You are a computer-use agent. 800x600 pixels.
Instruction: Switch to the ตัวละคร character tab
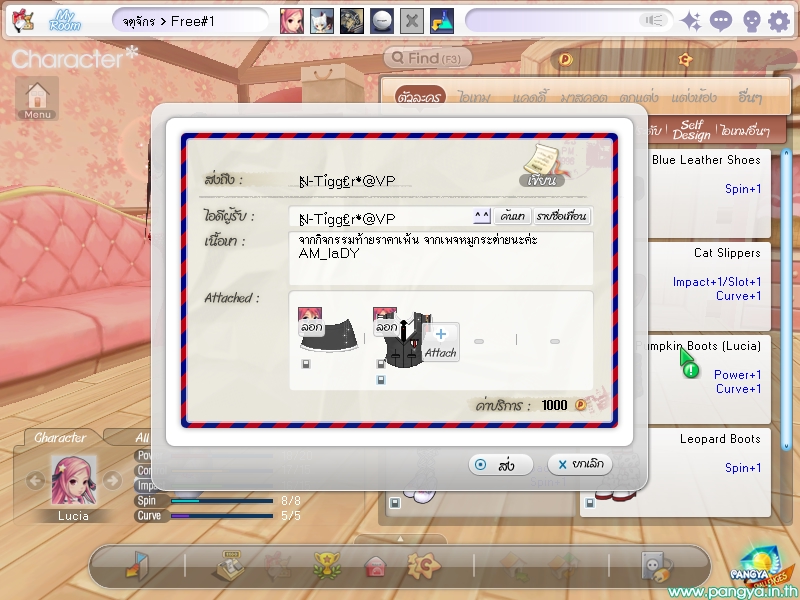click(x=420, y=97)
